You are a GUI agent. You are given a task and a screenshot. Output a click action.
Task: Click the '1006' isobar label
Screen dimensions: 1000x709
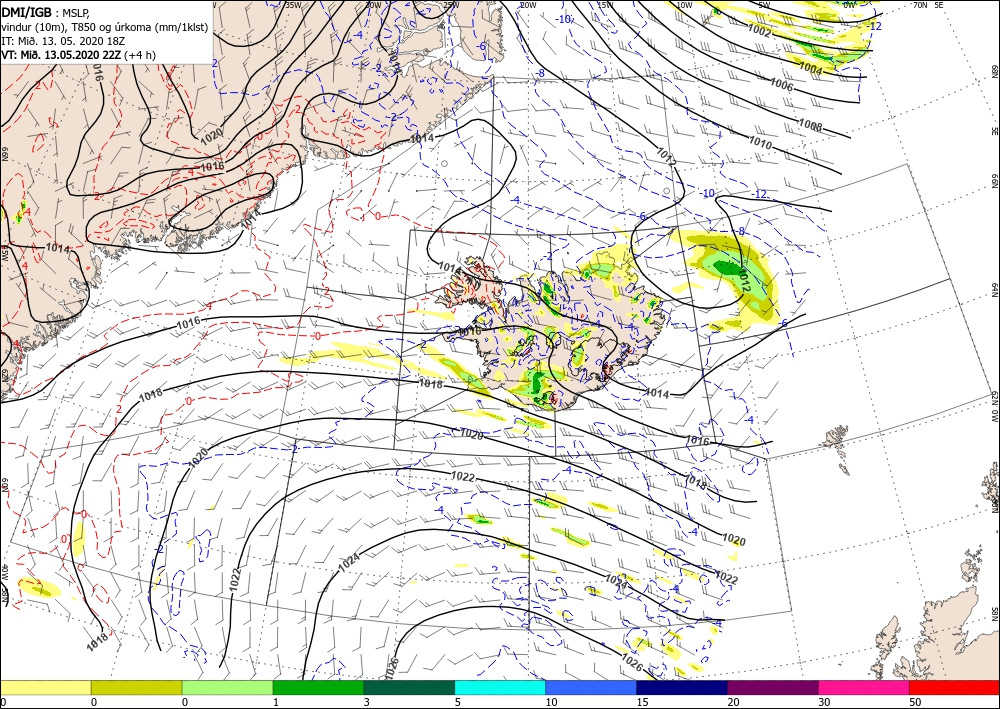click(781, 84)
